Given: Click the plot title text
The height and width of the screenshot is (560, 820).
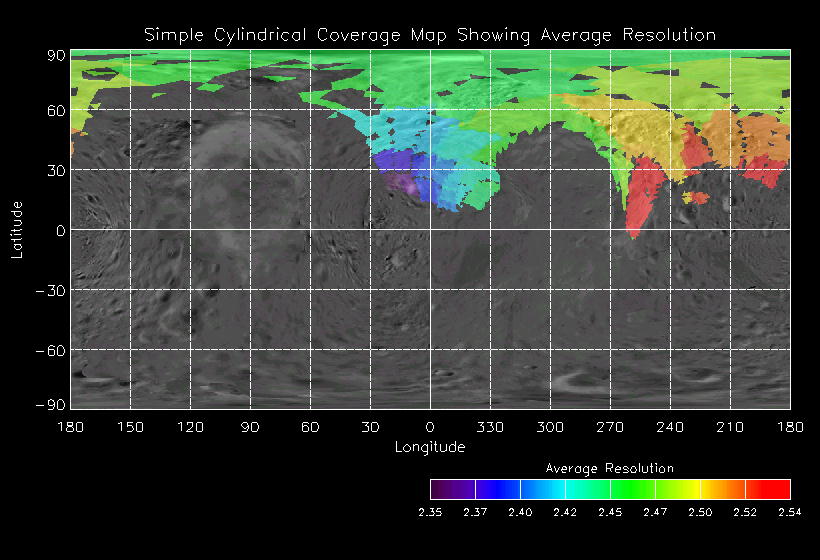Looking at the screenshot, I should click(430, 35).
